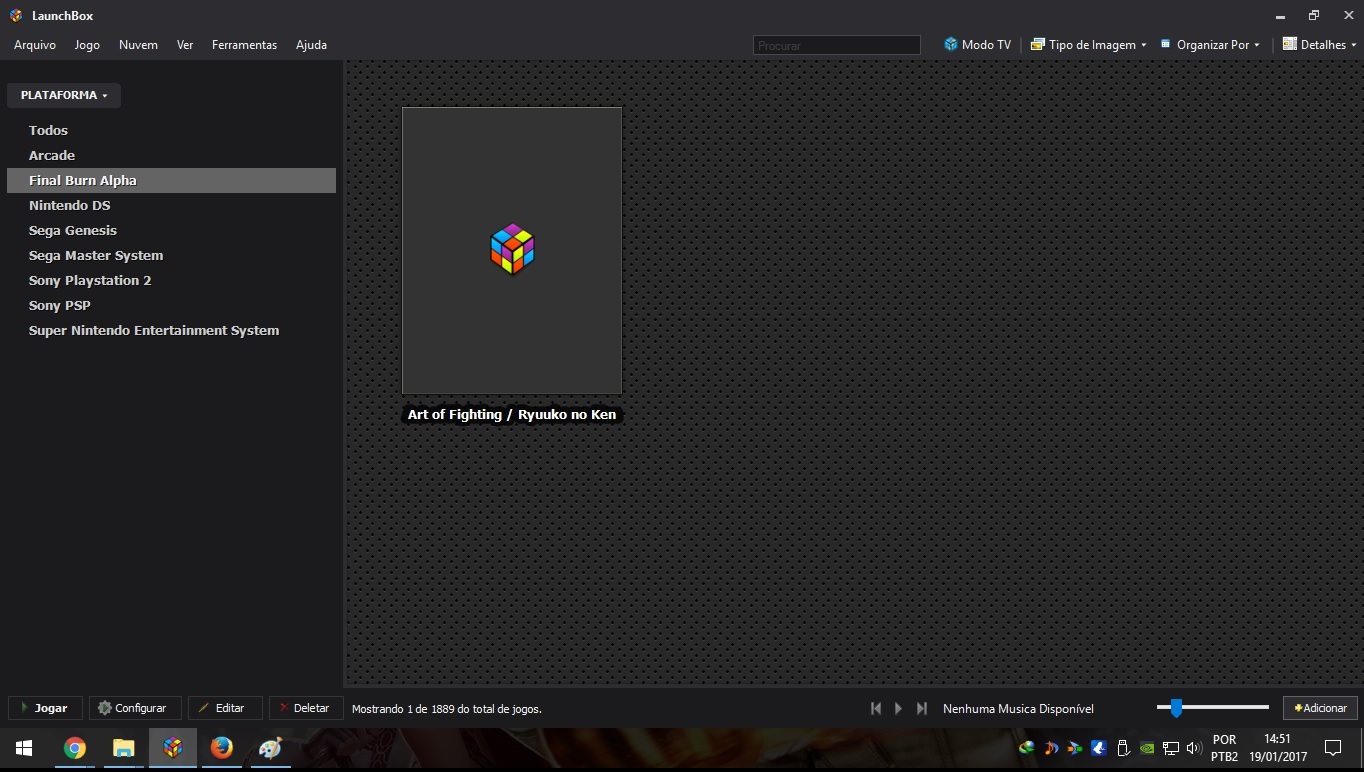The height and width of the screenshot is (772, 1364).
Task: Select the Arcade platform
Action: pos(171,155)
